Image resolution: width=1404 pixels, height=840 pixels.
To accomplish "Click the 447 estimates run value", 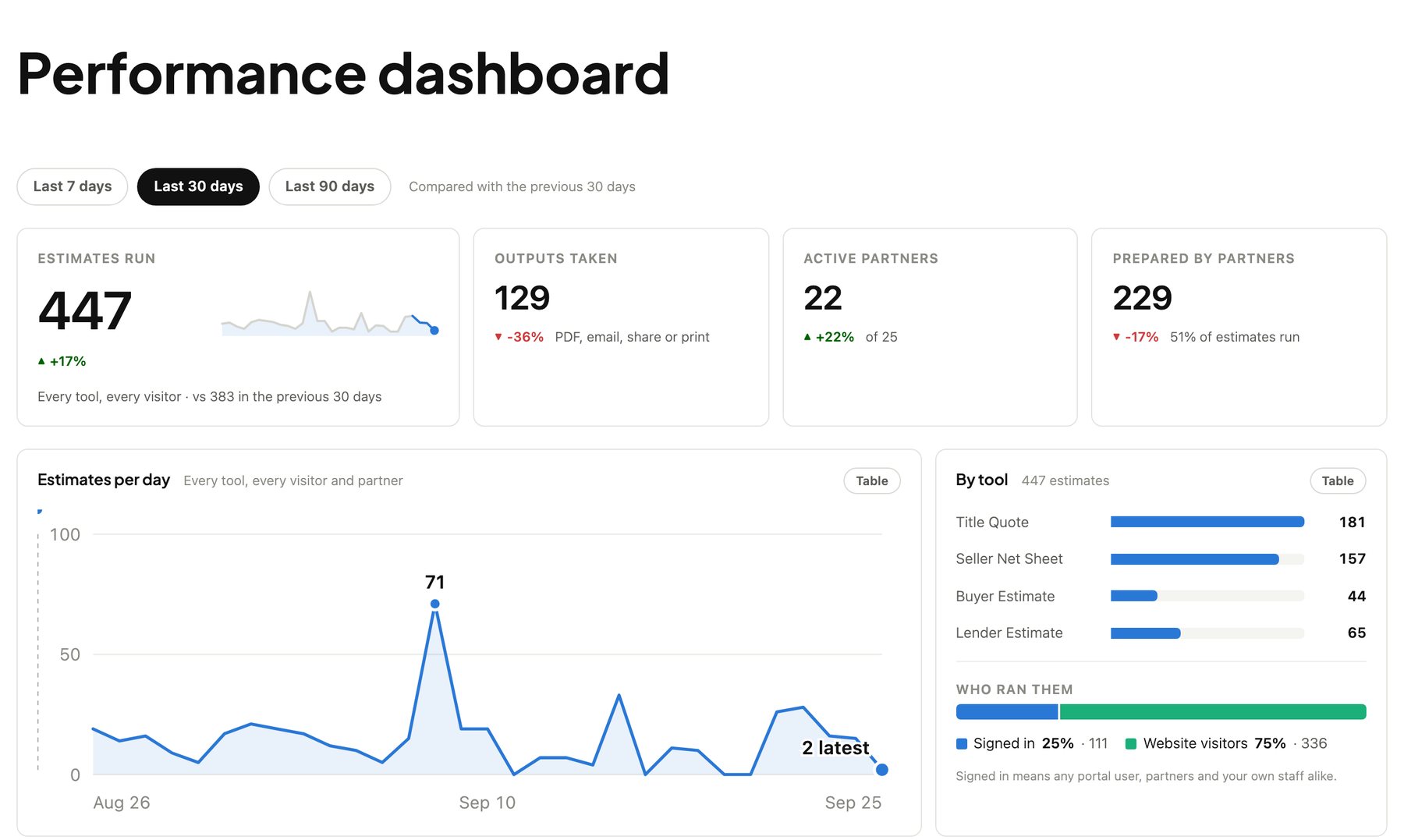I will [x=85, y=310].
